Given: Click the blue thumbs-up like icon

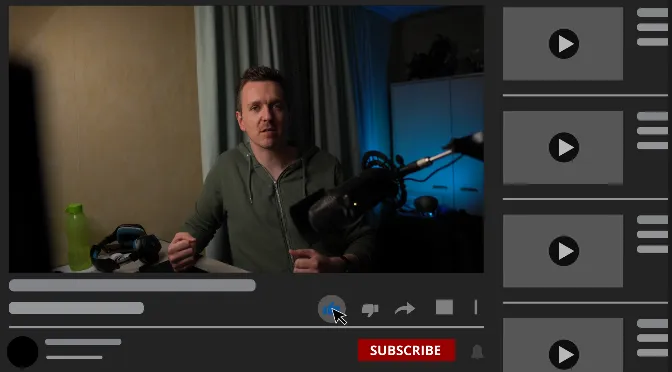Looking at the screenshot, I should pyautogui.click(x=331, y=309).
